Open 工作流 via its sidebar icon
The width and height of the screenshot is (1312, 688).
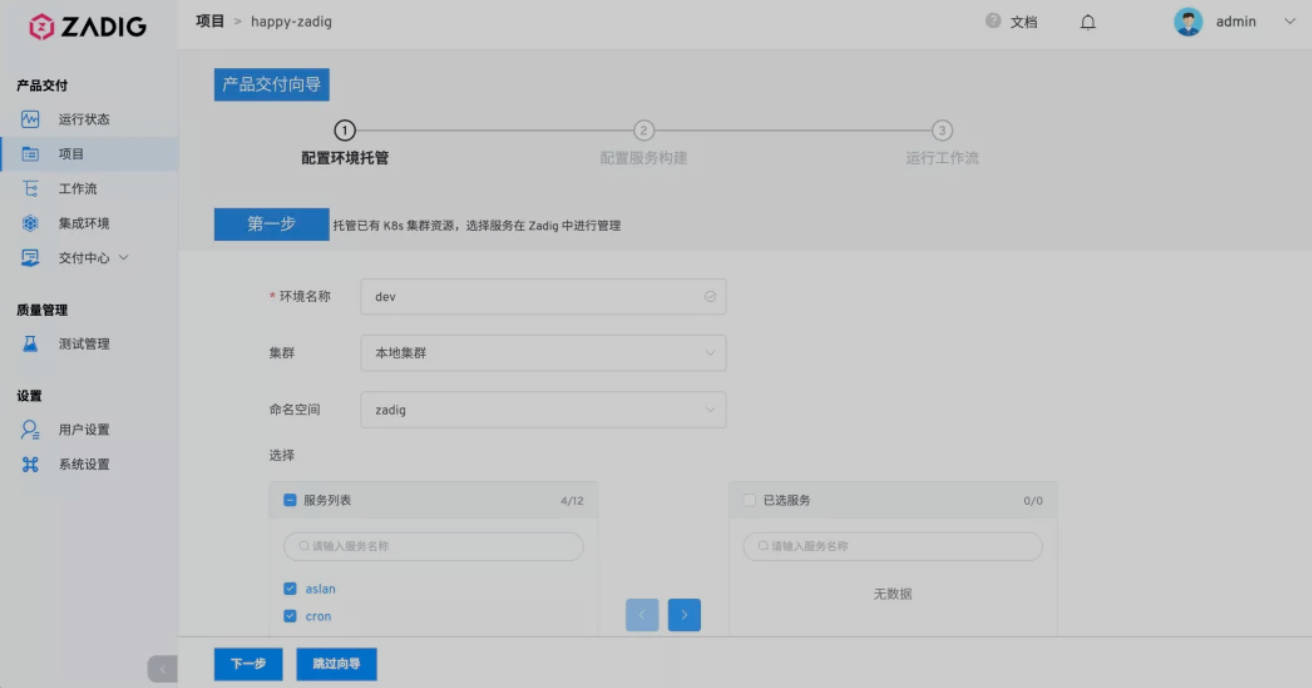pos(30,188)
